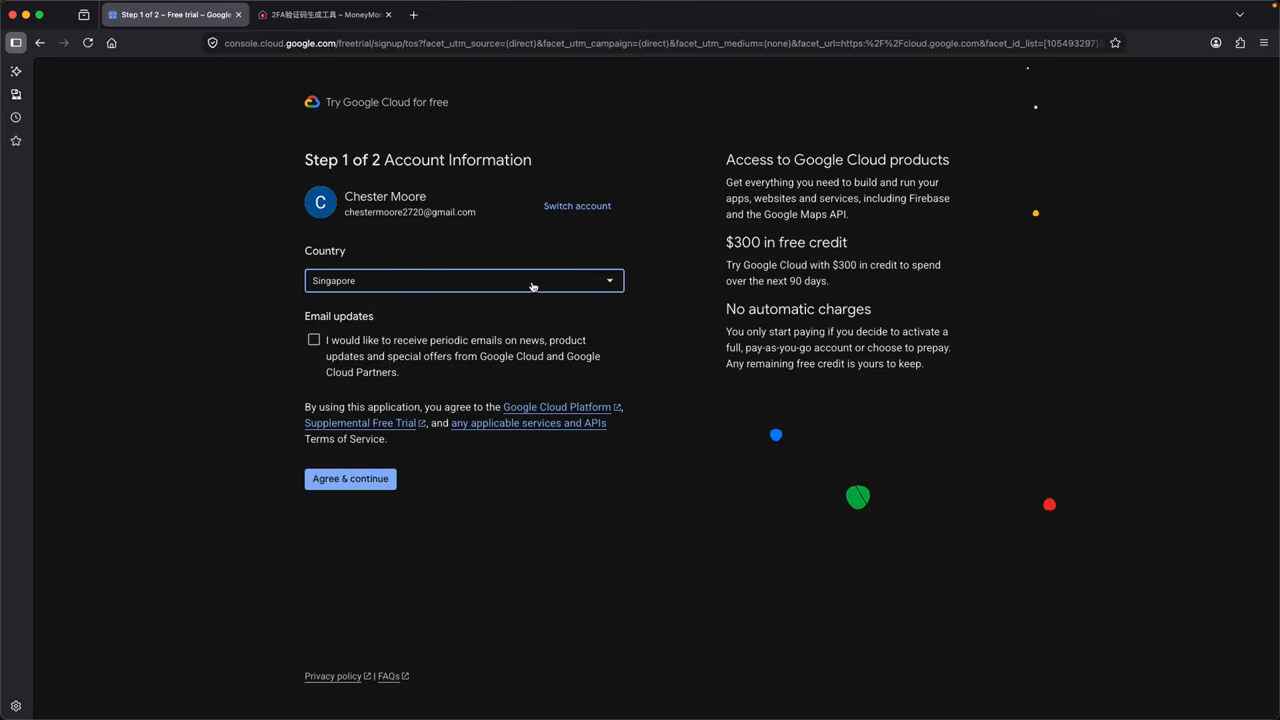Open the profile account icon in toolbar
The image size is (1280, 720).
(x=1216, y=43)
